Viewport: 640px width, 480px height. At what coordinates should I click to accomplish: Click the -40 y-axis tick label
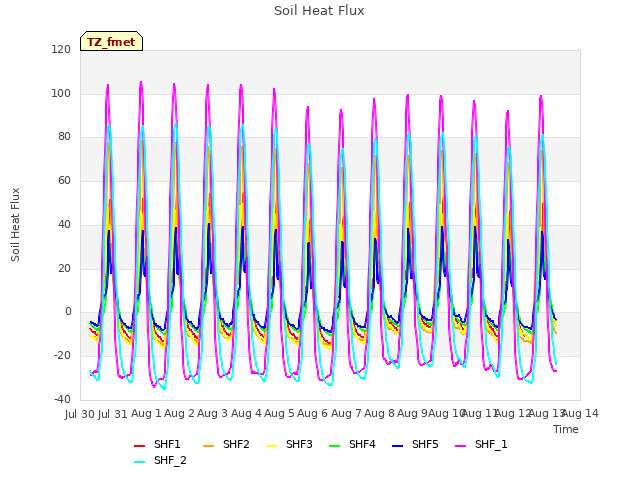coord(62,399)
